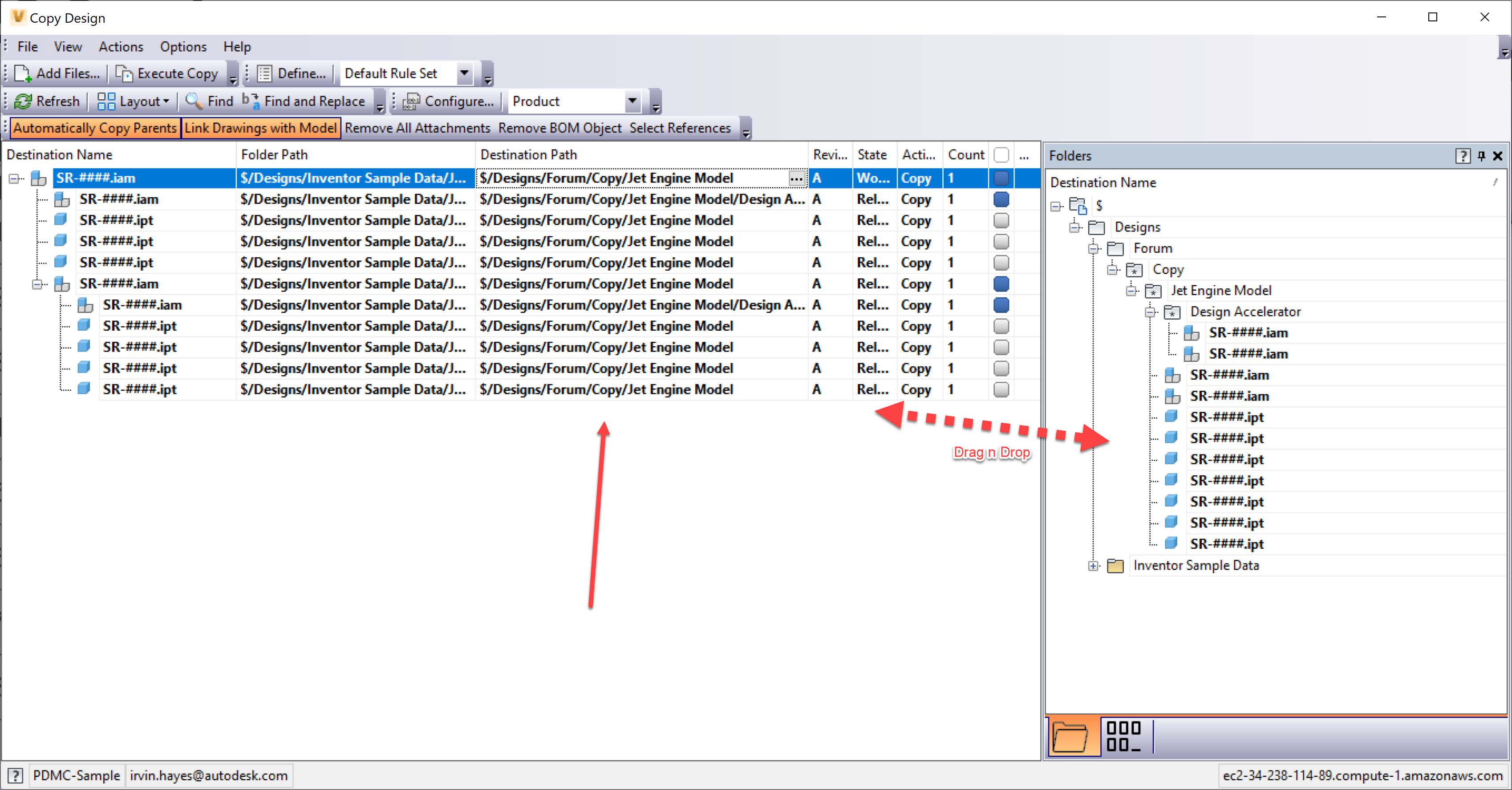Open the Define rule dialog icon
This screenshot has width=1512, height=790.
pyautogui.click(x=265, y=73)
